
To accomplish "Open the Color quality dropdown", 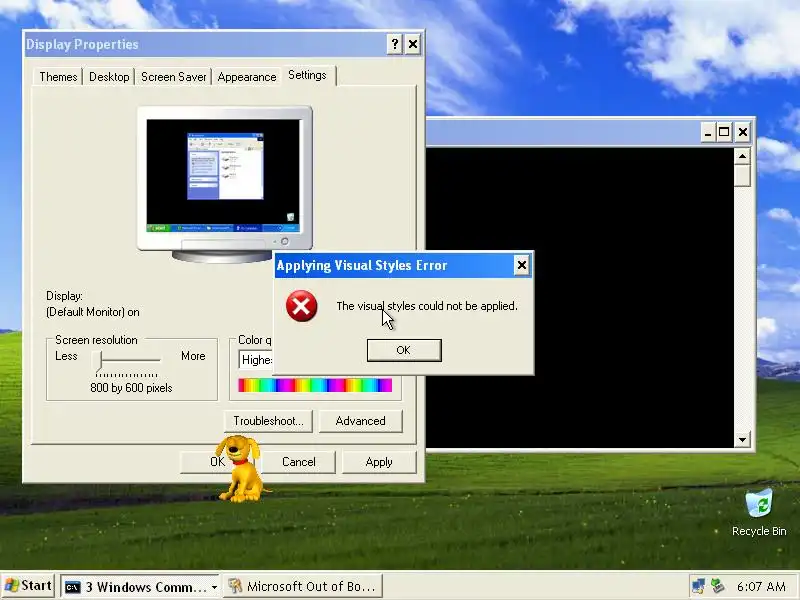I will point(257,360).
